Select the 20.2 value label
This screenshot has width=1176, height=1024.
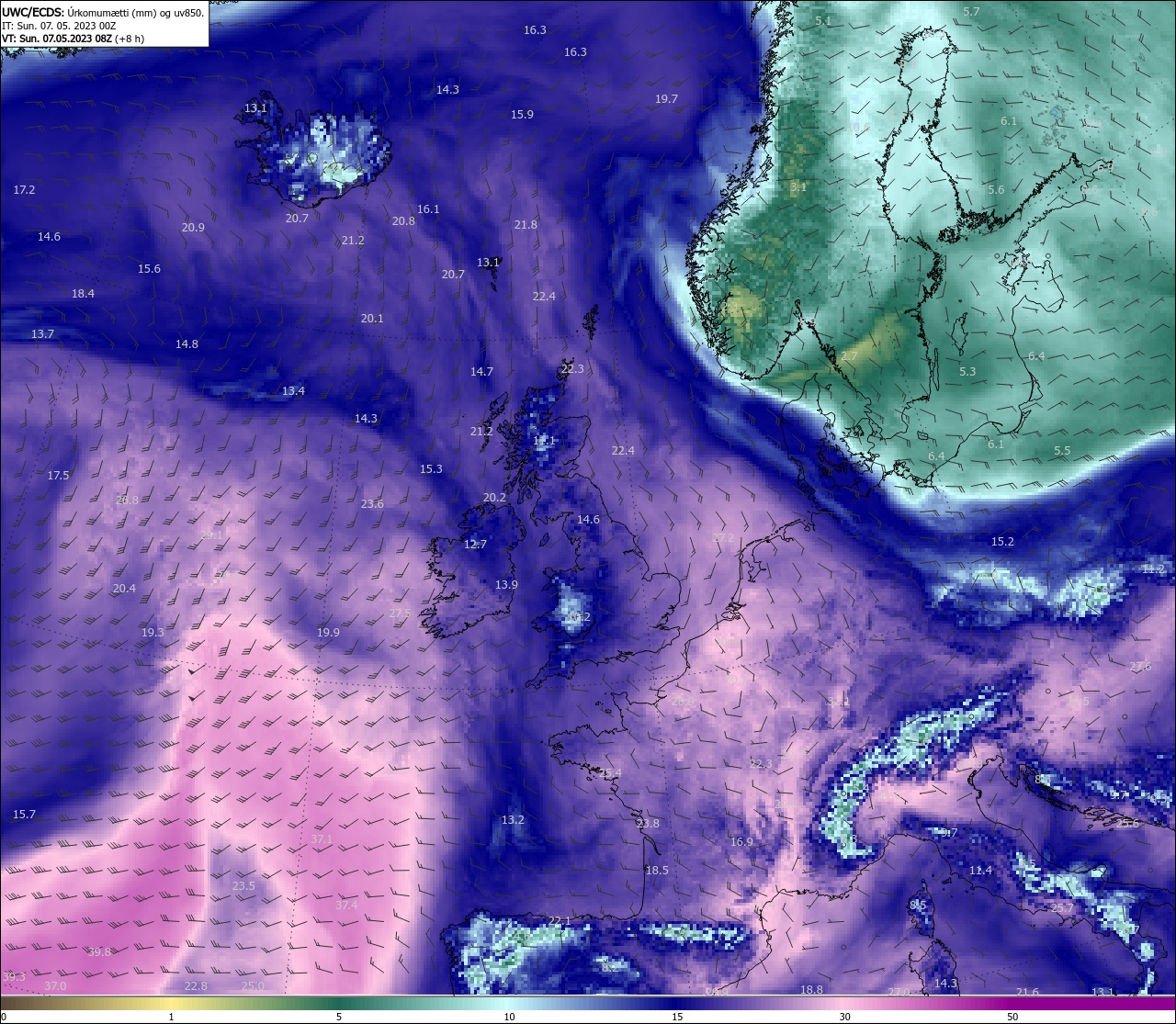(494, 498)
